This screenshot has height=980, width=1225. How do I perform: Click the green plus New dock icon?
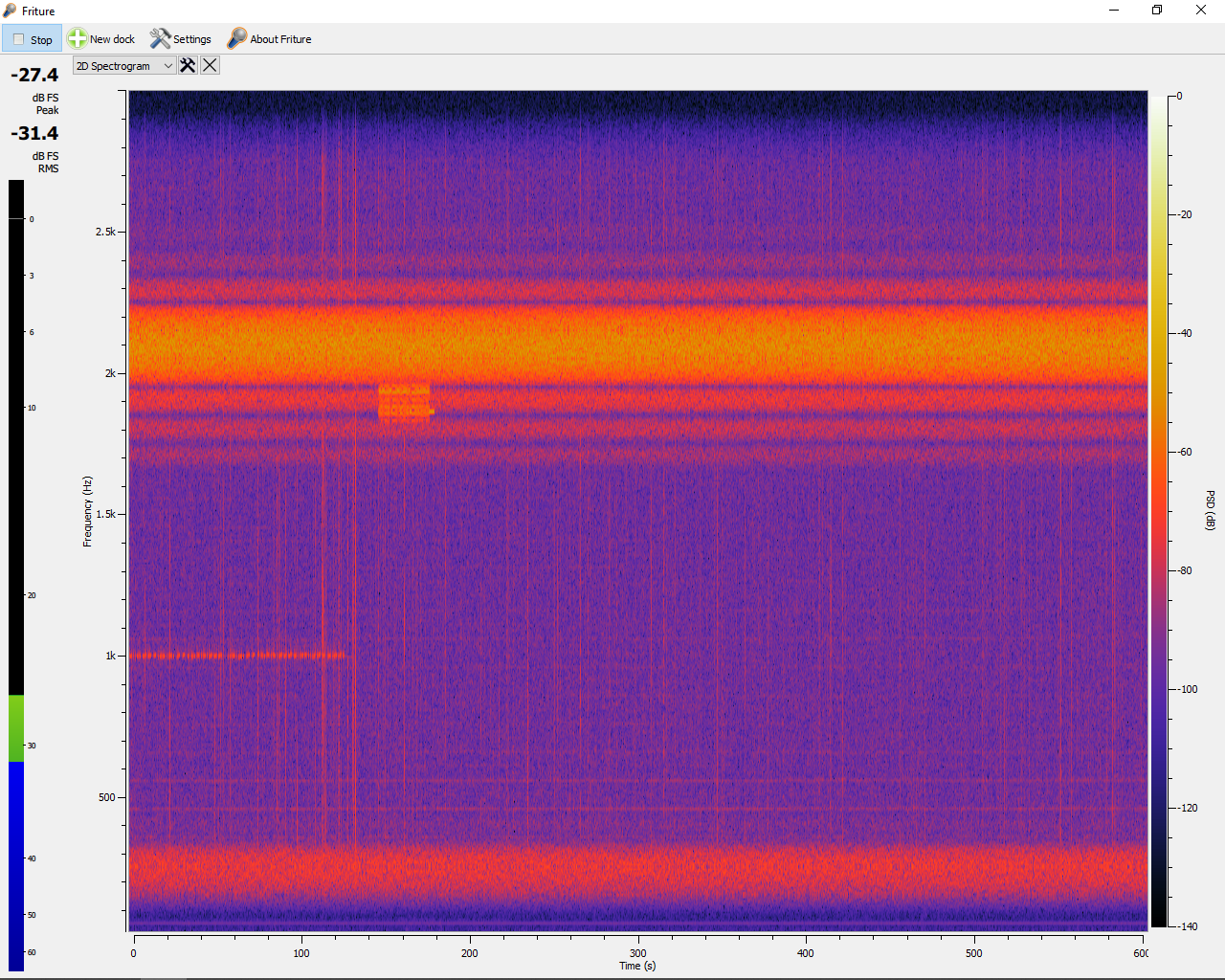tap(77, 39)
